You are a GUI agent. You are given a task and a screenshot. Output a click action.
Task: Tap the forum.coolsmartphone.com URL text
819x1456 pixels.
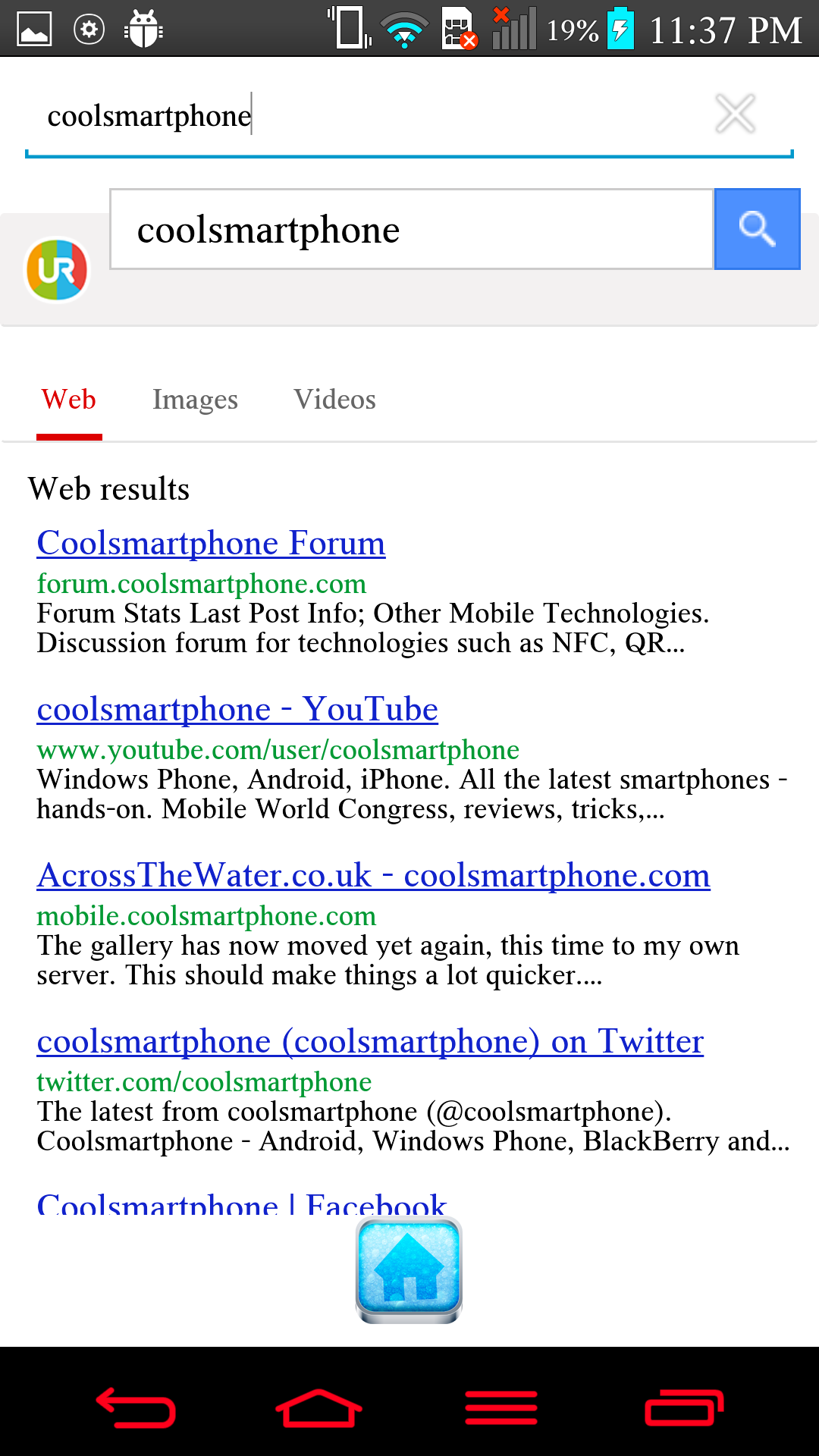click(x=202, y=584)
